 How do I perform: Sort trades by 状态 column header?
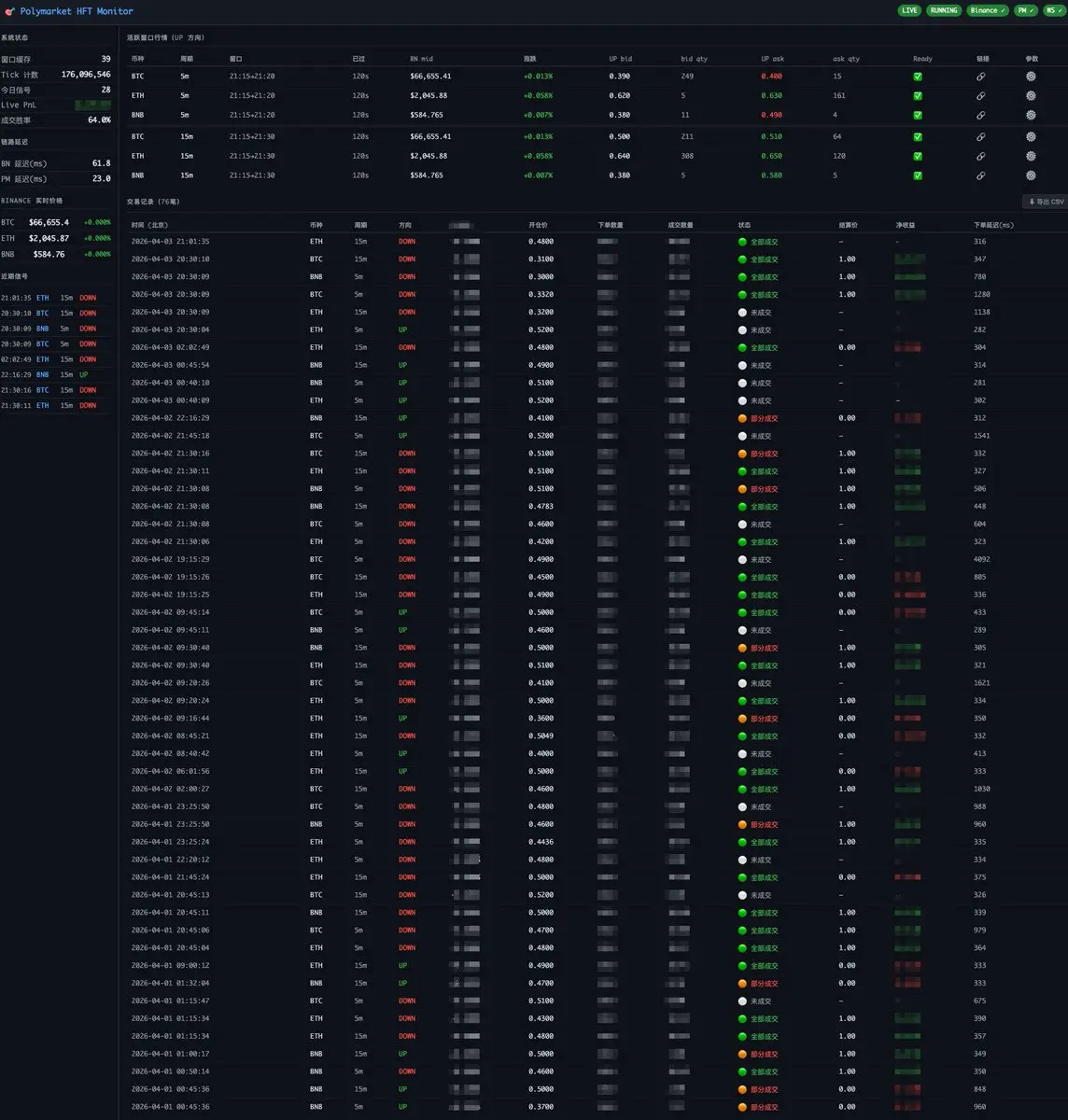tap(744, 225)
